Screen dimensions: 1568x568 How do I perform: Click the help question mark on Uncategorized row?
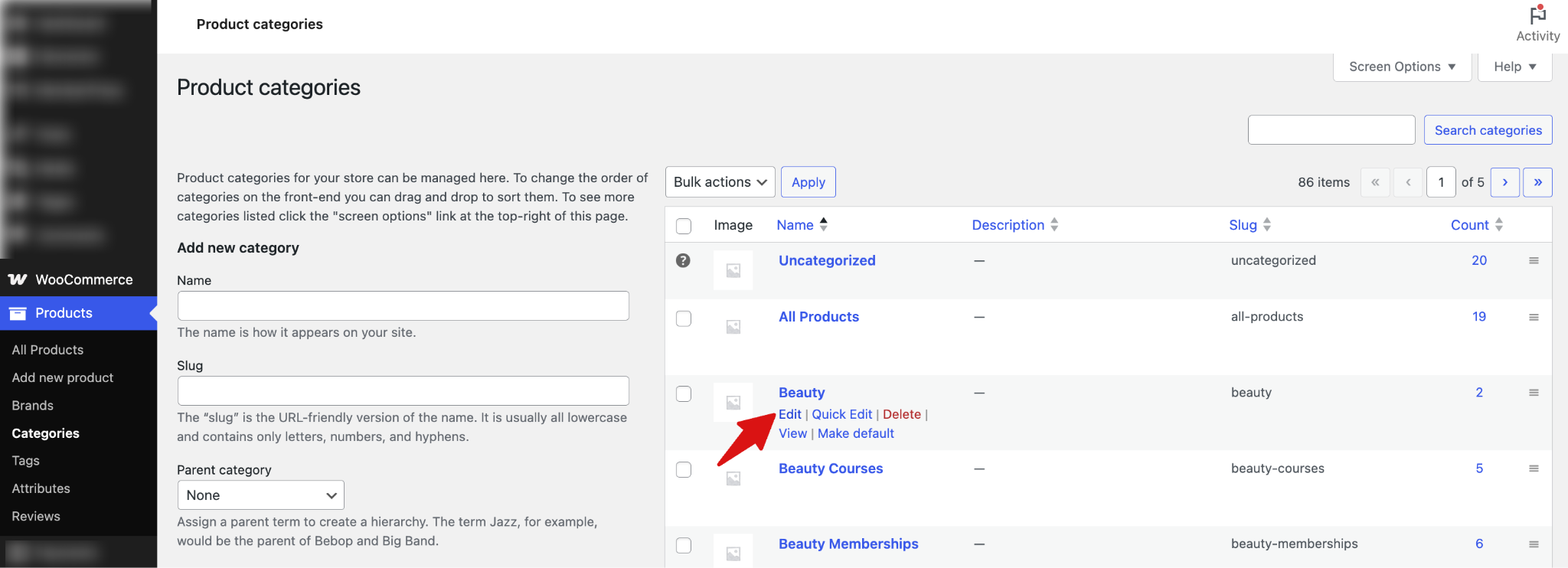point(683,260)
